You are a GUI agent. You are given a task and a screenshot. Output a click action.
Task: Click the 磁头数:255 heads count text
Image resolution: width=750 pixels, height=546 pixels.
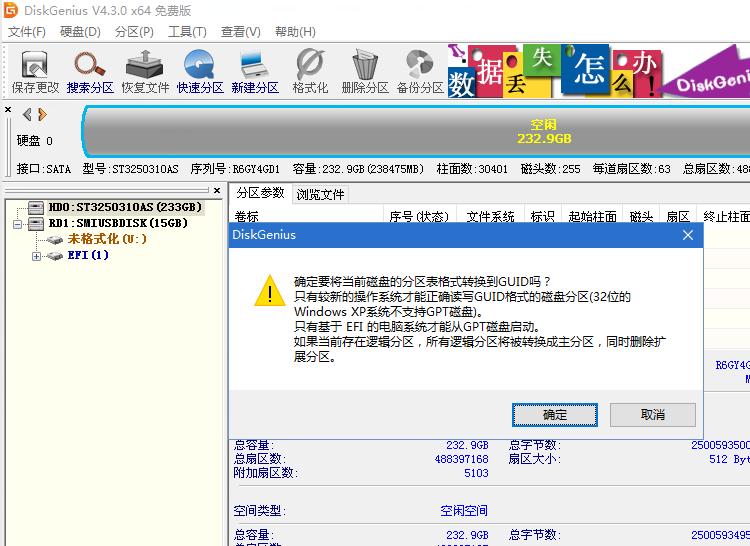pyautogui.click(x=551, y=169)
